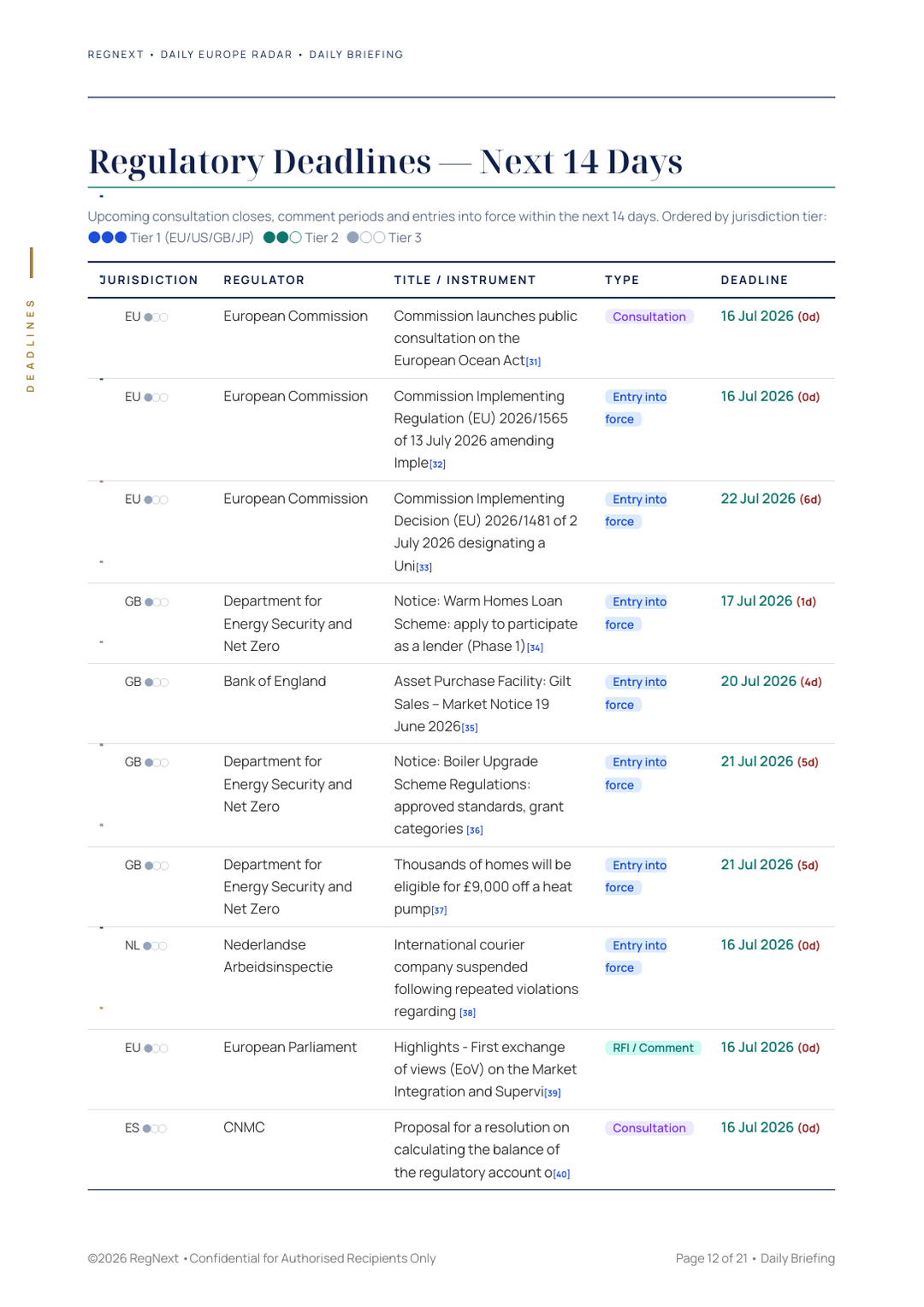The image size is (924, 1307).
Task: Select the DEADLINE column header
Action: pyautogui.click(x=754, y=280)
